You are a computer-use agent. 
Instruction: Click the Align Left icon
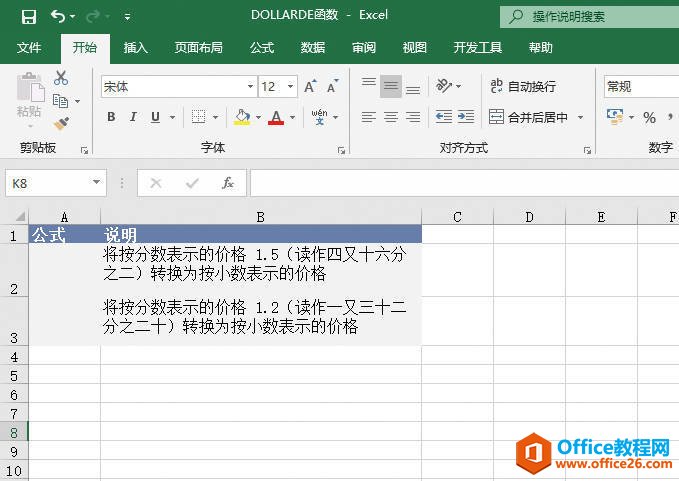point(369,117)
